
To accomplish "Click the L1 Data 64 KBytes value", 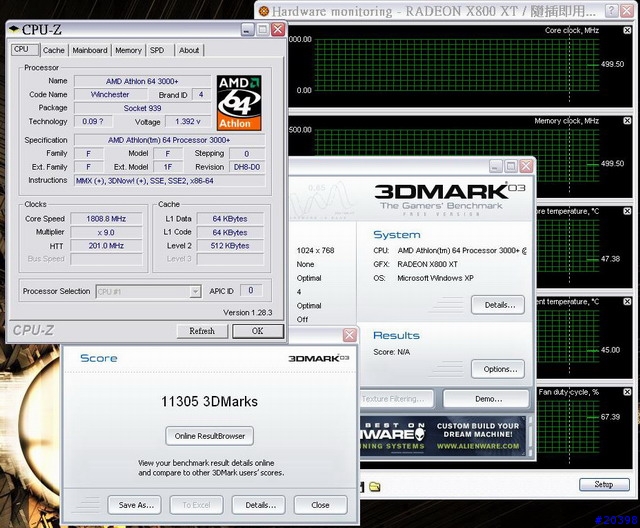I will [230, 219].
